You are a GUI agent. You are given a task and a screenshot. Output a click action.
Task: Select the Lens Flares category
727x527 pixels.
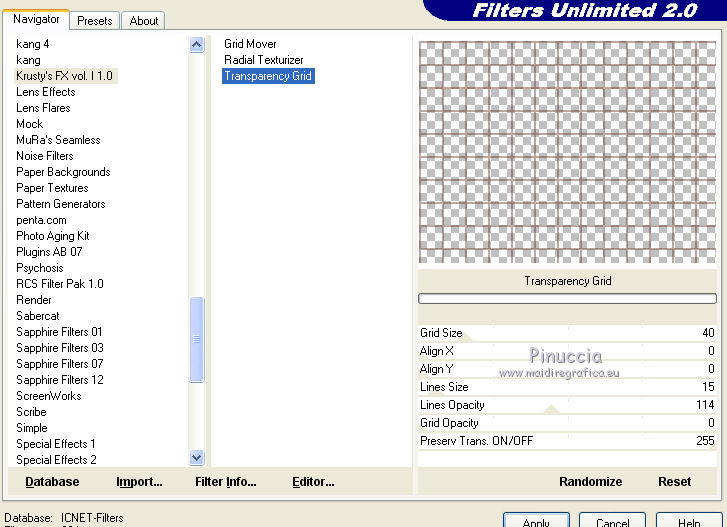tap(43, 108)
